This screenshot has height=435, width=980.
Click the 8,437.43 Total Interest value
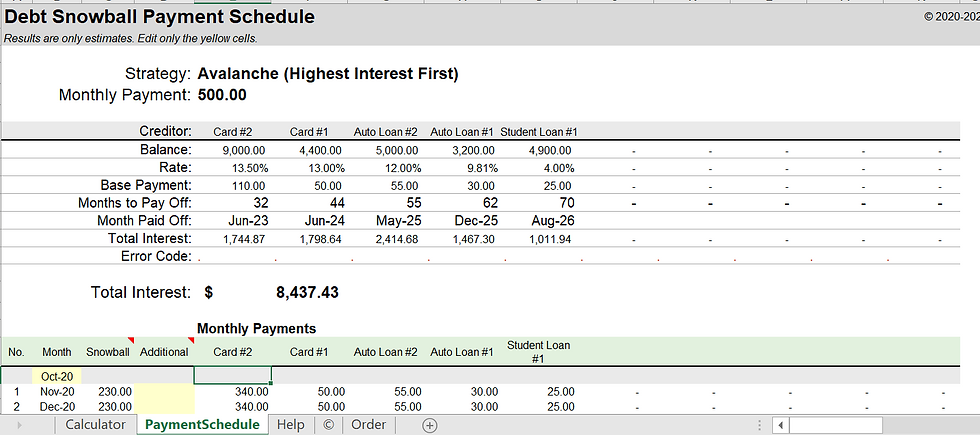(x=308, y=292)
